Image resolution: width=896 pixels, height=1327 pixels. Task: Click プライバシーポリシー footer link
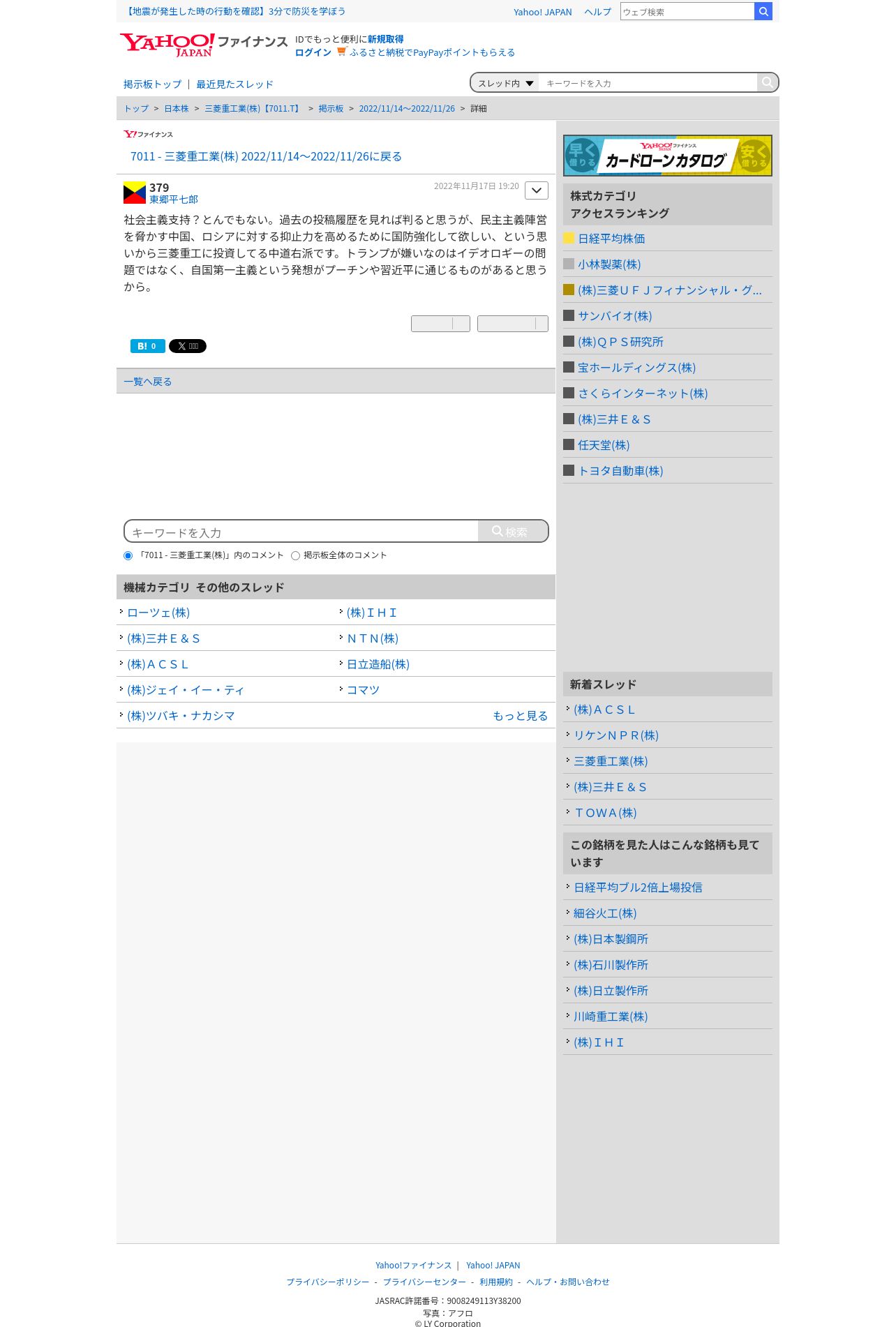click(327, 1282)
